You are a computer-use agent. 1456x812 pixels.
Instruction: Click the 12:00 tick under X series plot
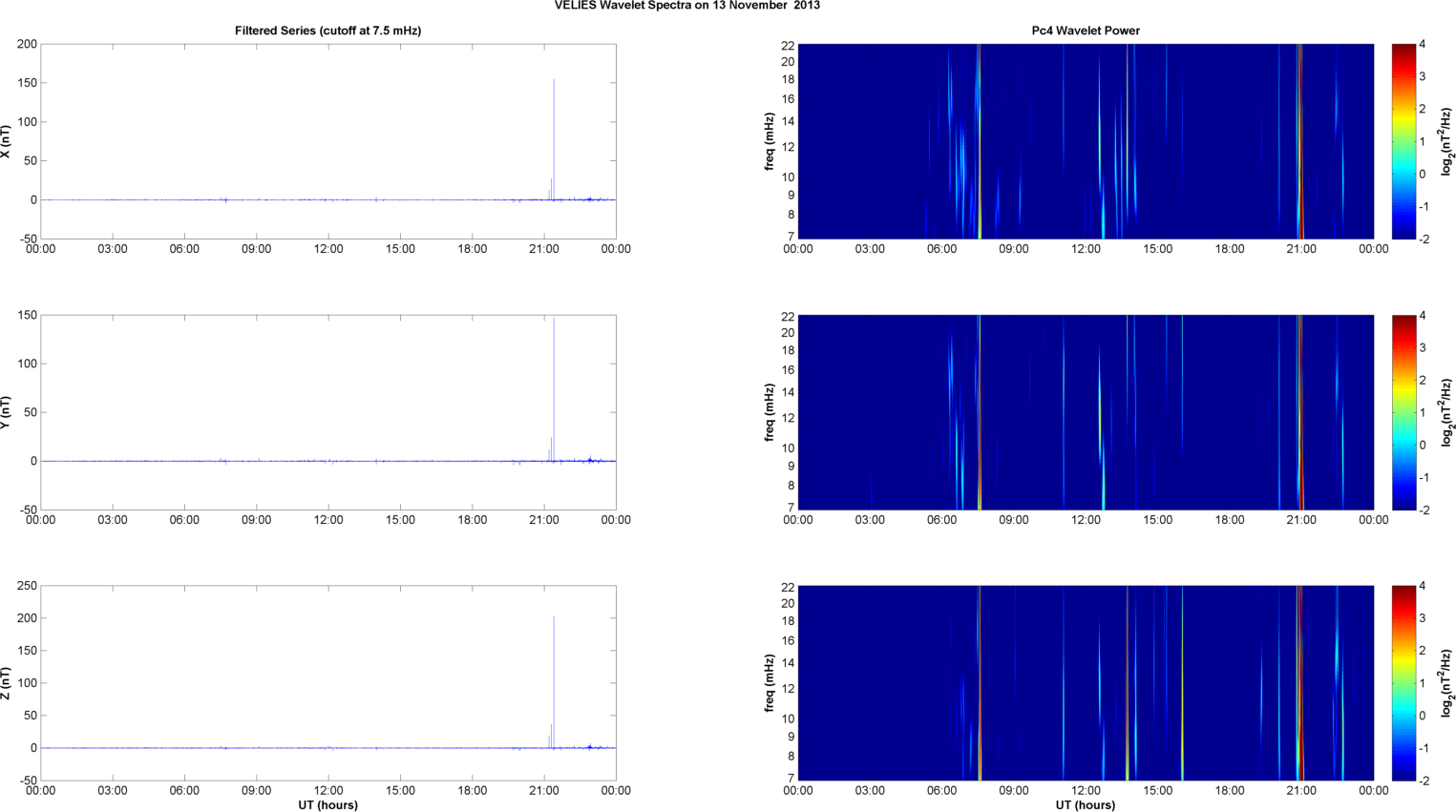[328, 249]
